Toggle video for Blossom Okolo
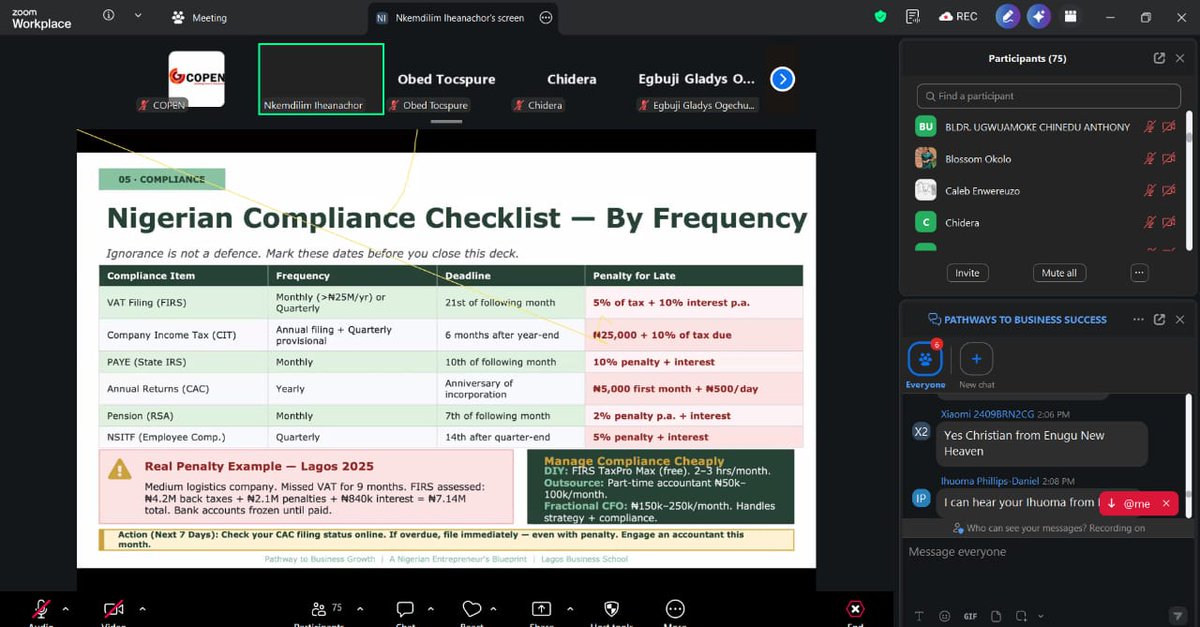The image size is (1200, 627). click(1168, 159)
